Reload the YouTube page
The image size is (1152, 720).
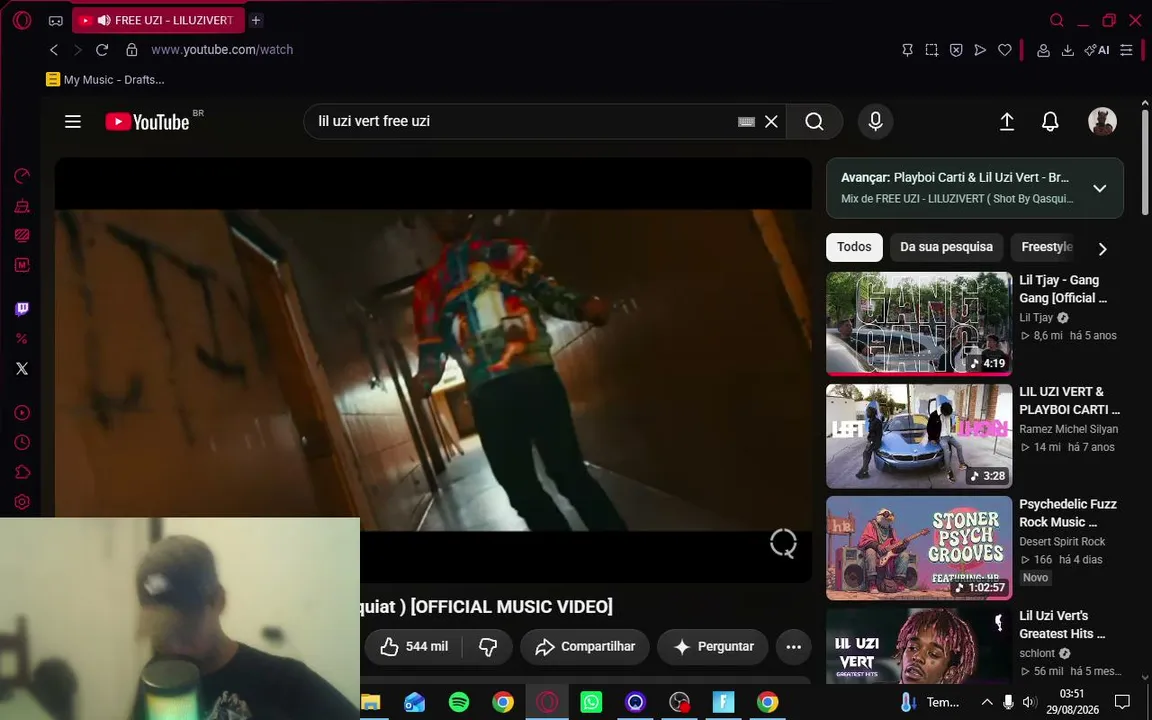(x=102, y=49)
